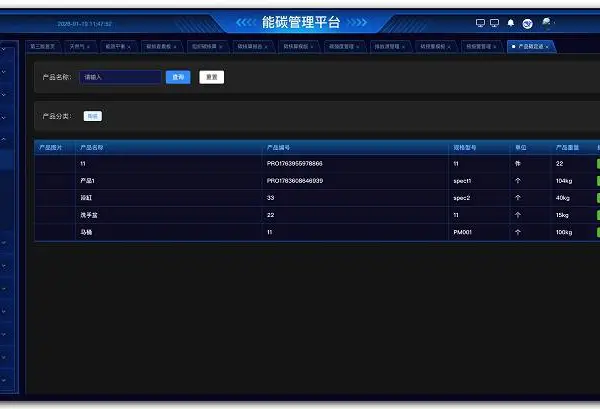Click the first monitor icon in header
Viewport: 600px width, 409px height.
480,23
